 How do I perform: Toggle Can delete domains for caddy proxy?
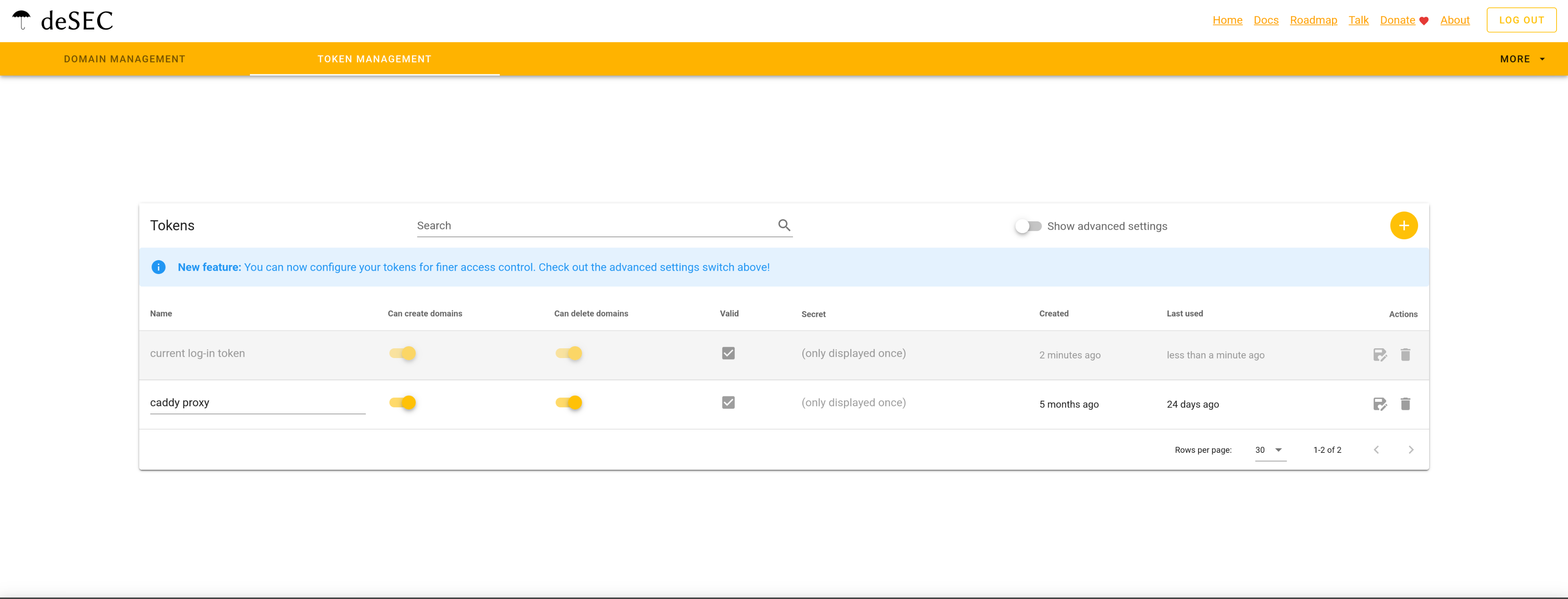click(x=568, y=402)
